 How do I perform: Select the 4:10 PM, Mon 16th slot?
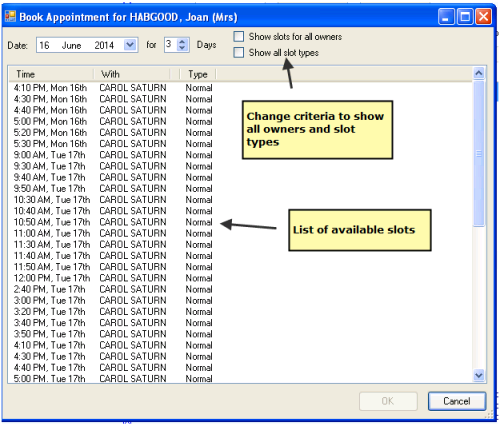point(113,88)
